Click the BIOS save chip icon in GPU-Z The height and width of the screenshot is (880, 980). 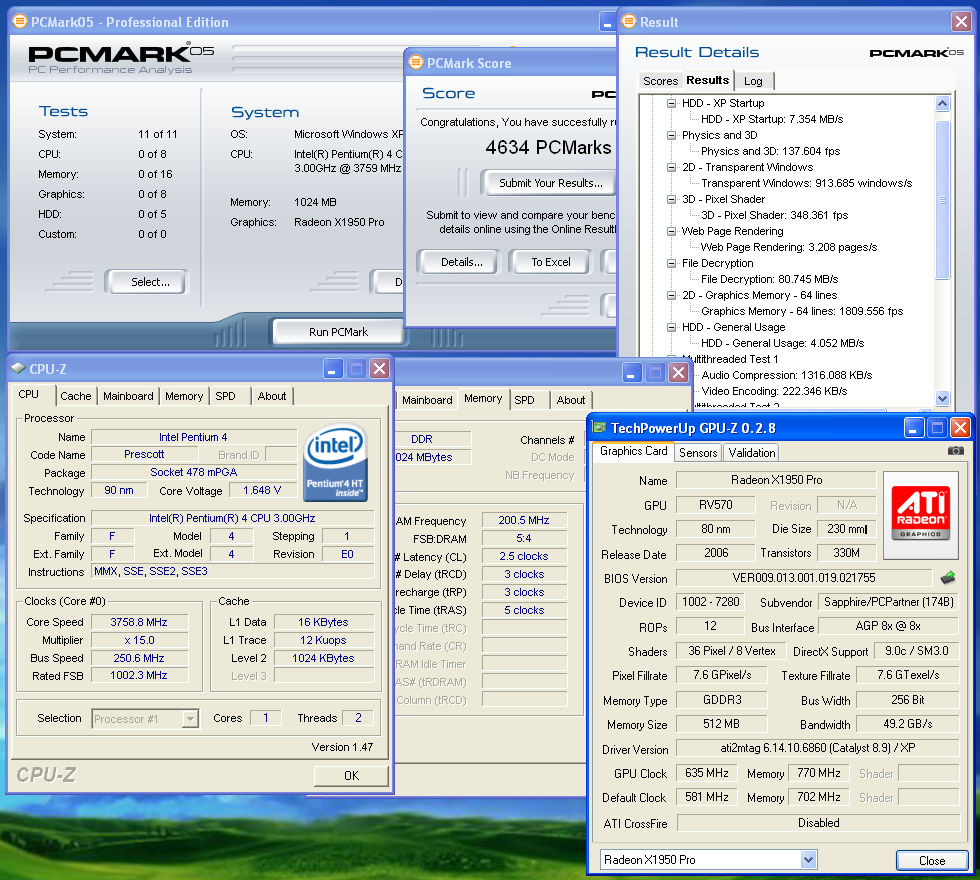pos(948,578)
